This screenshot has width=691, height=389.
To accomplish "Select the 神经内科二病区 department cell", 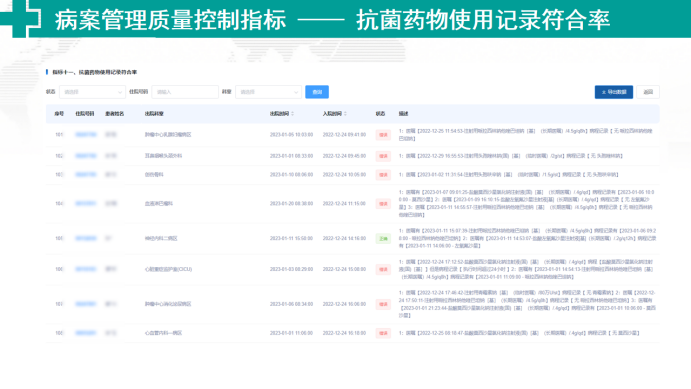I will click(x=161, y=238).
